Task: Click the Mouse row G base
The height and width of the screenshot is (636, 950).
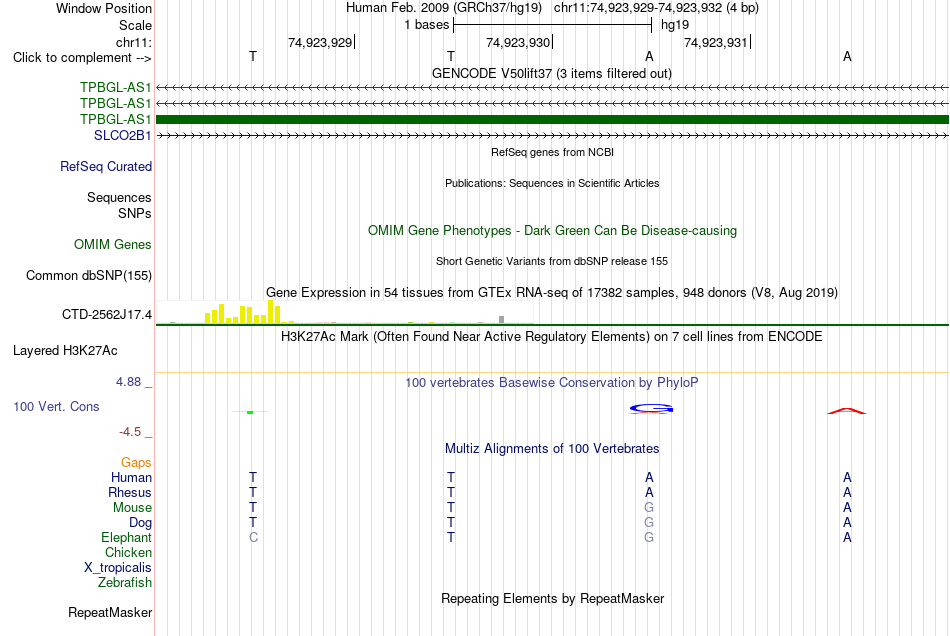Action: pyautogui.click(x=649, y=508)
